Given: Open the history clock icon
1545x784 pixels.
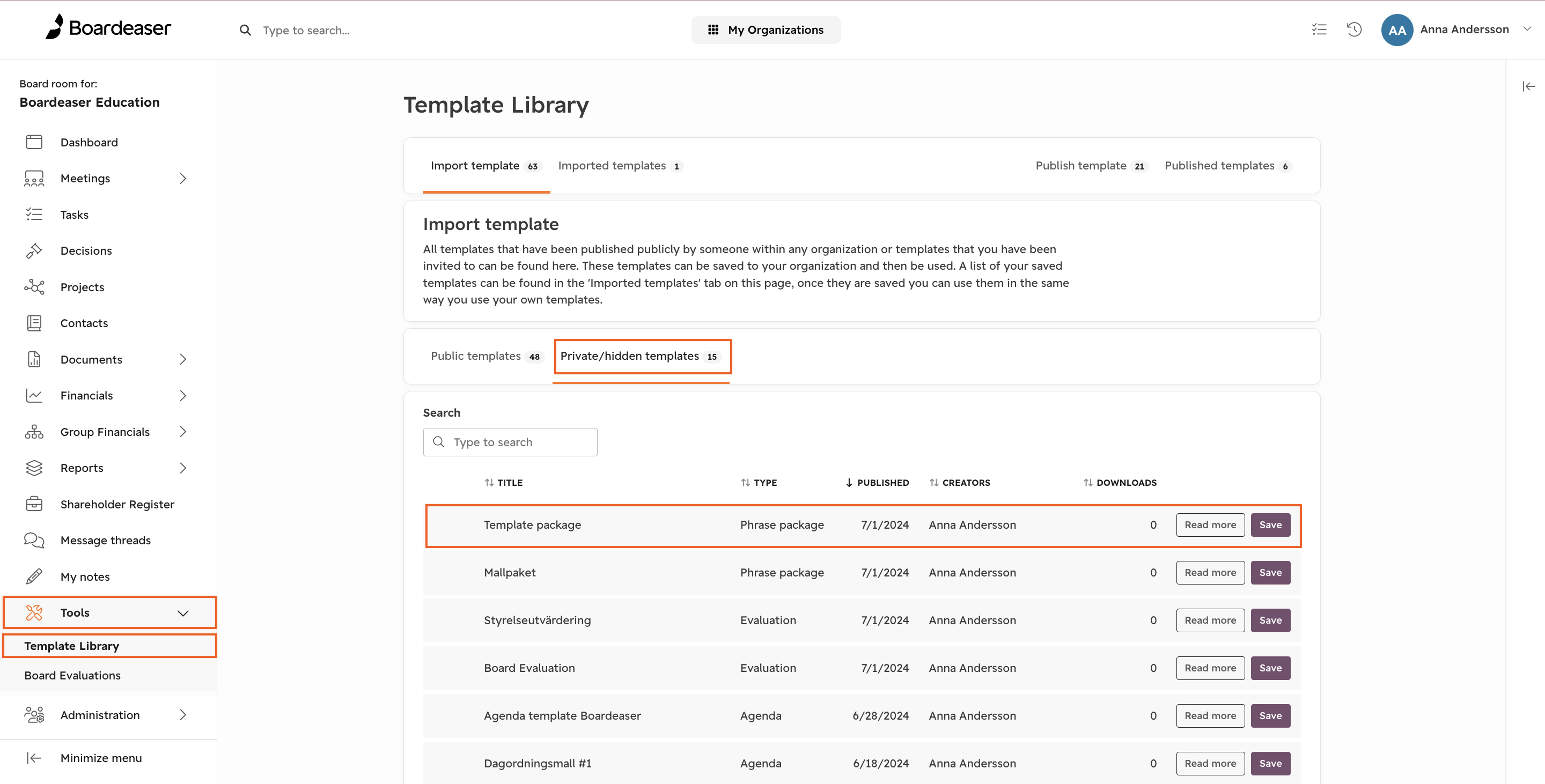Looking at the screenshot, I should point(1354,29).
